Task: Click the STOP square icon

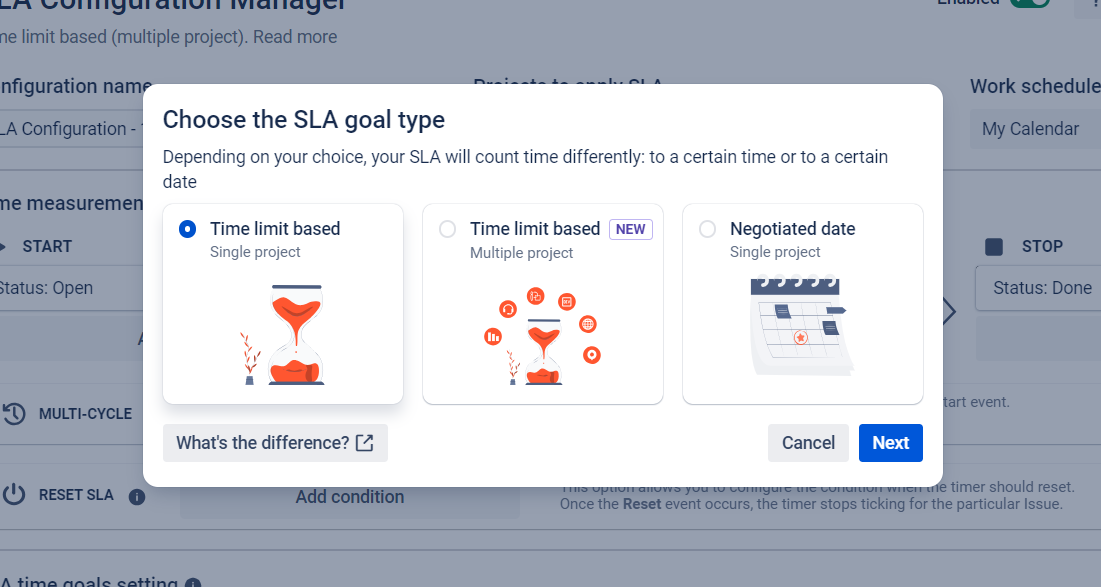Action: (994, 246)
